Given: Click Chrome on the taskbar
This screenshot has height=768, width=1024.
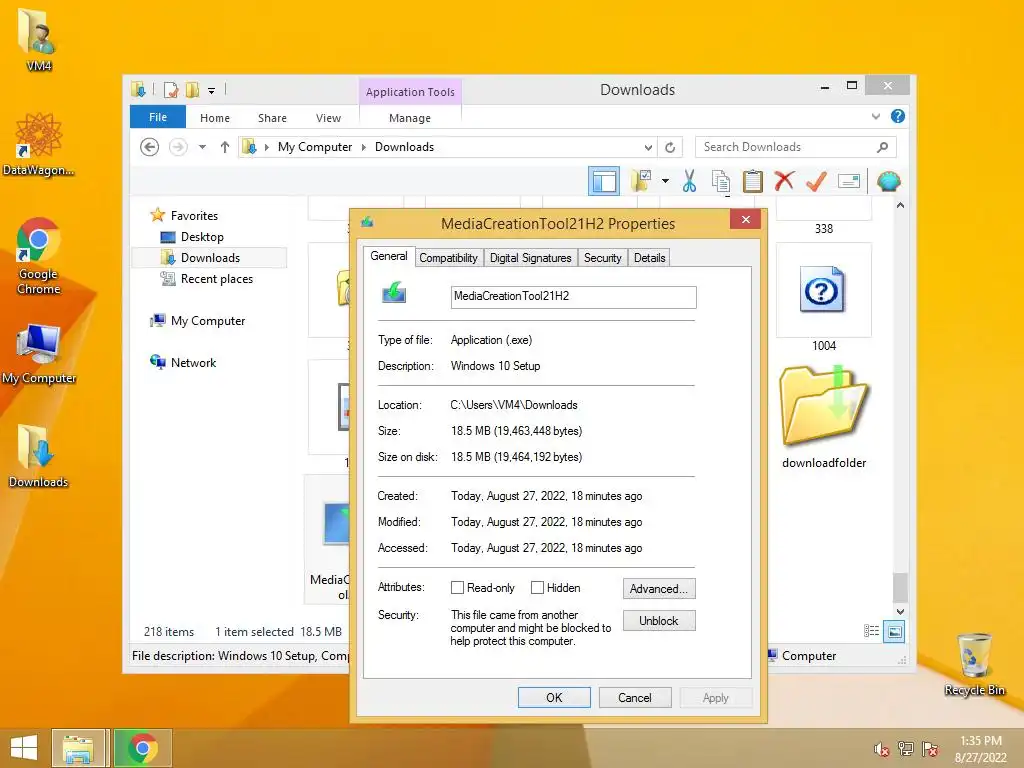Looking at the screenshot, I should coord(143,748).
